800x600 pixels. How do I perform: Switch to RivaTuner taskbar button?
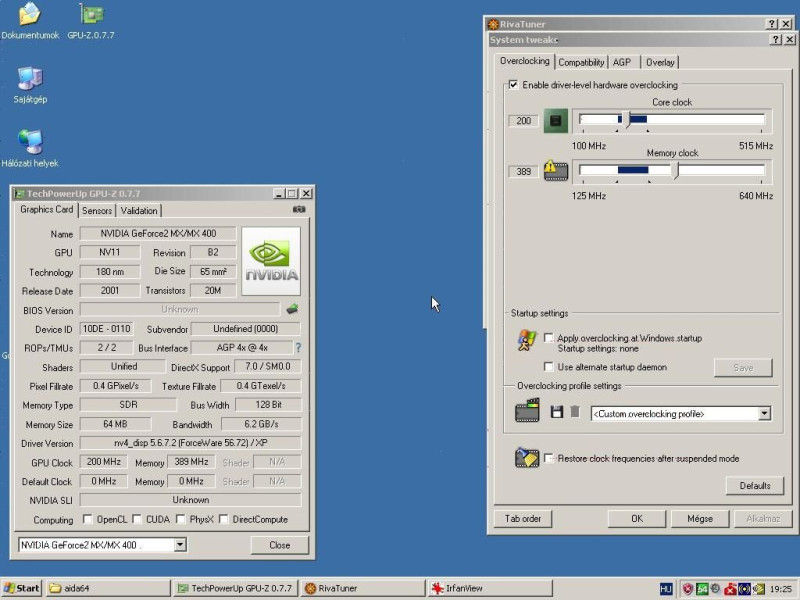363,588
